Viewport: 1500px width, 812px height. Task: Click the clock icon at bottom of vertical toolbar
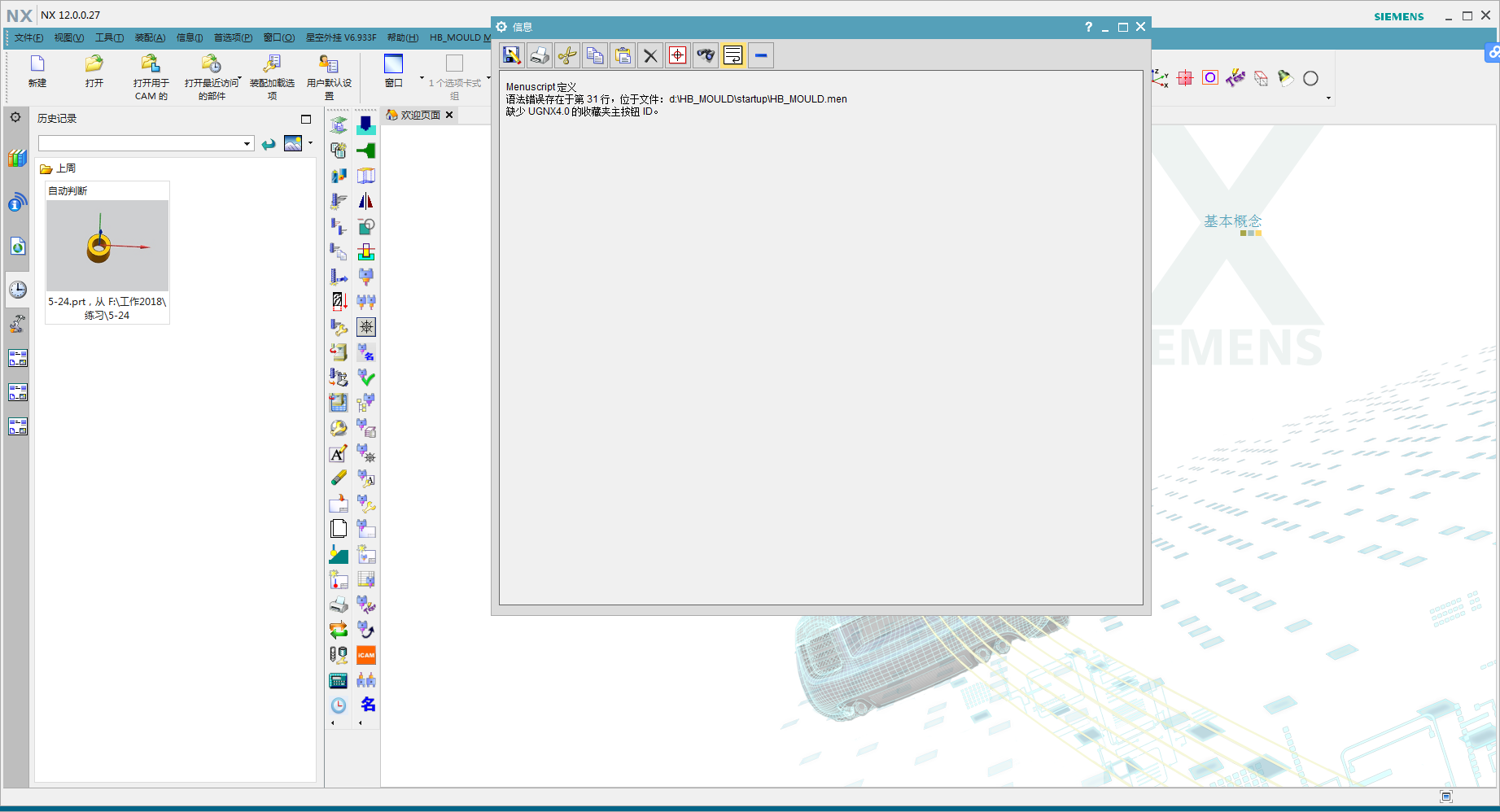339,705
